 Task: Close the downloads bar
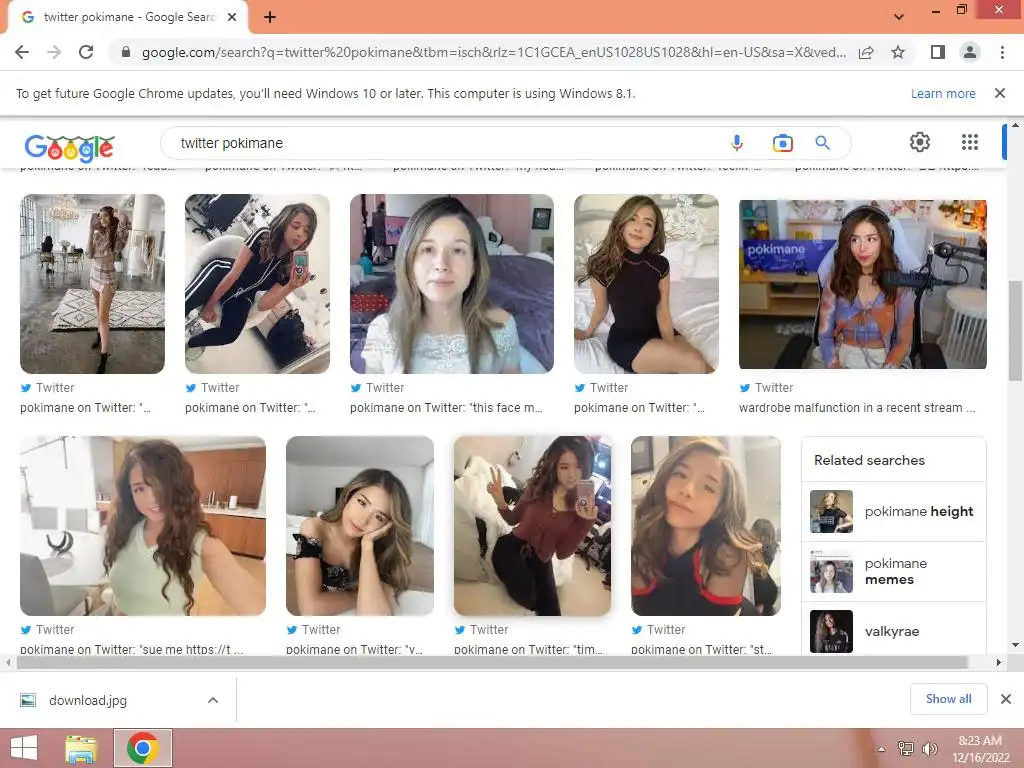pos(1006,699)
